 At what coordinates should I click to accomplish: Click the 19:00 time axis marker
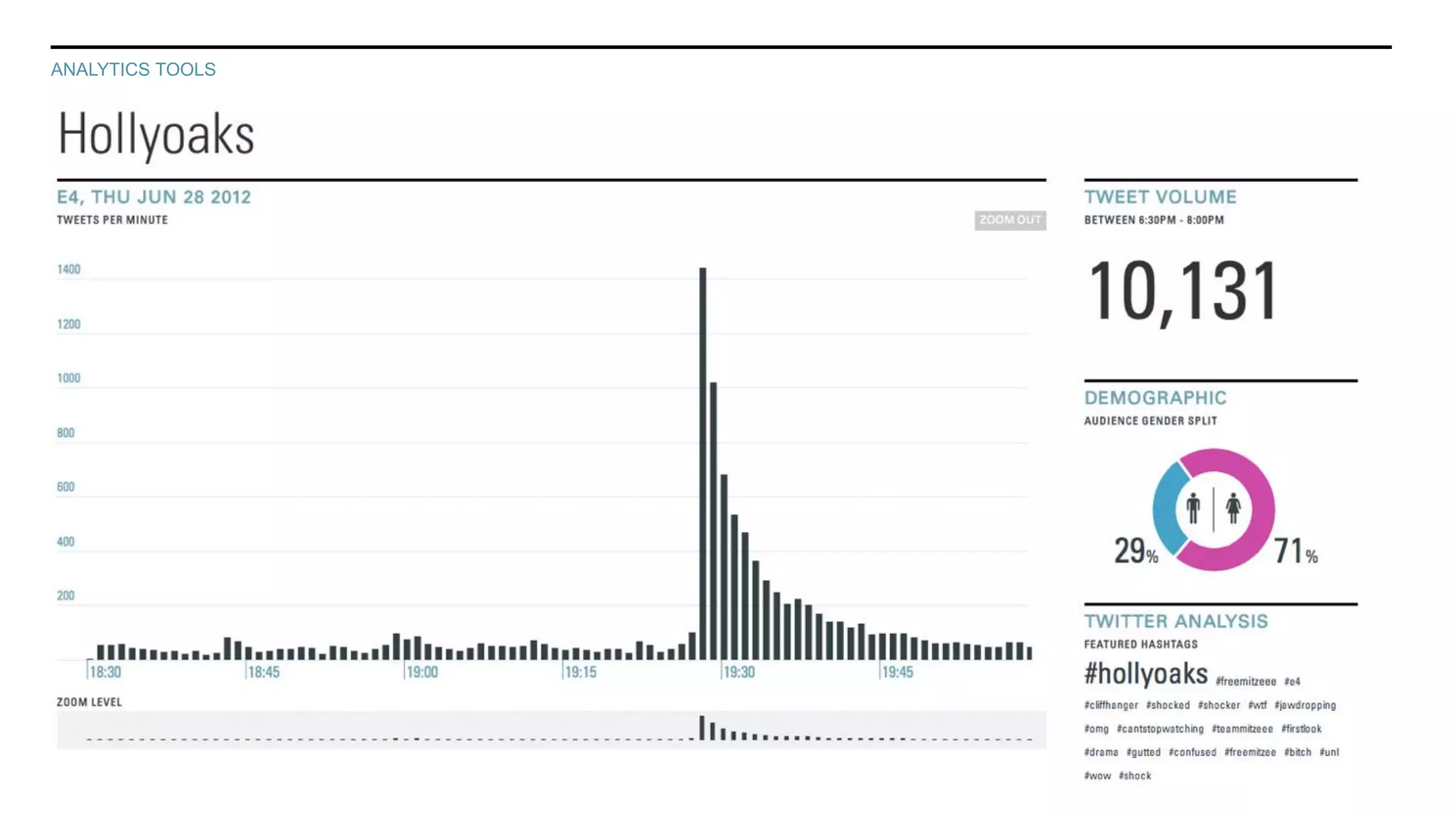pos(422,672)
